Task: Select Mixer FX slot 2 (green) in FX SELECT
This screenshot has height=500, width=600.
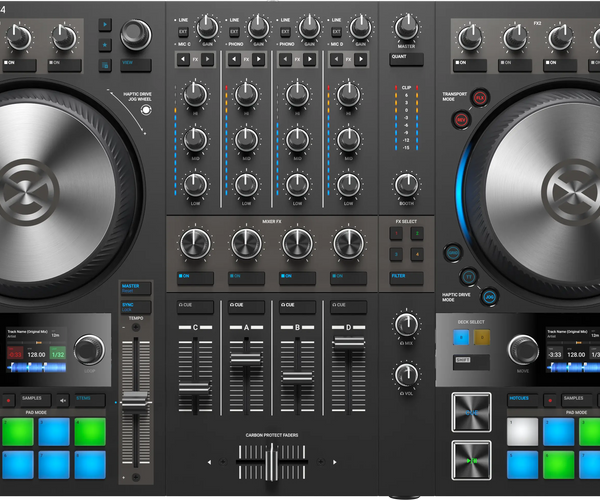Action: tap(417, 233)
